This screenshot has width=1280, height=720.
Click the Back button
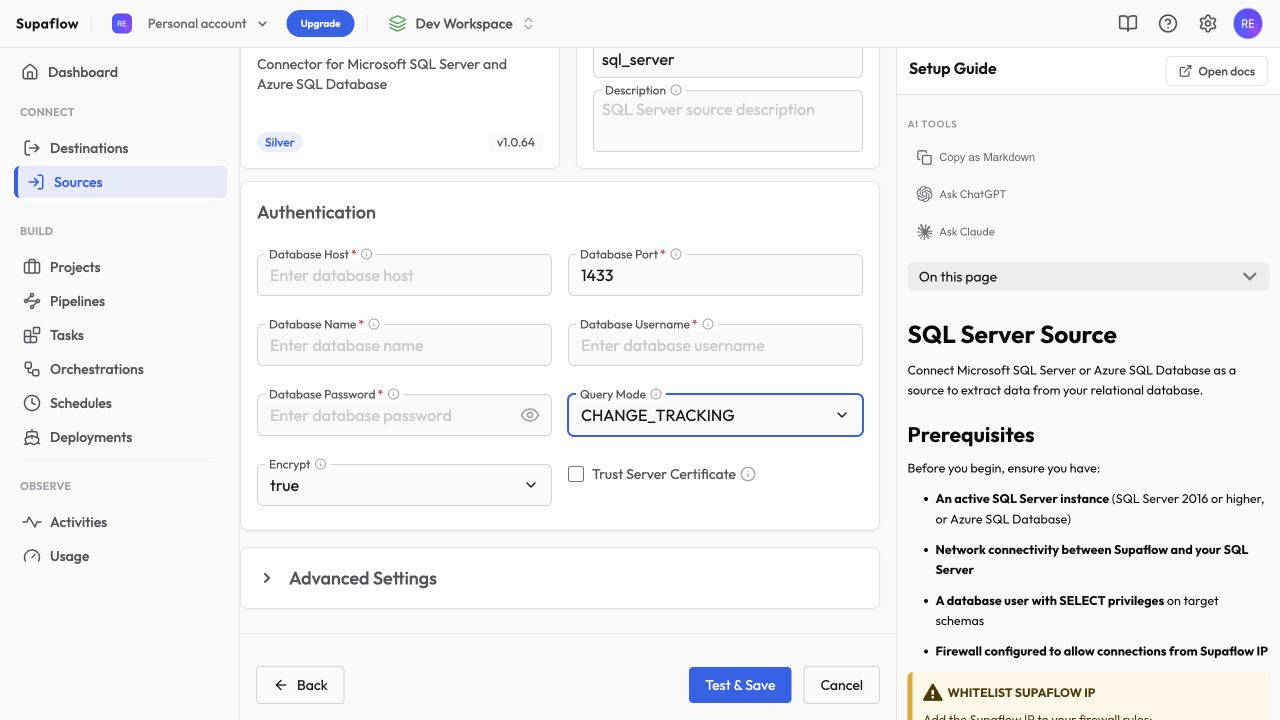[300, 685]
